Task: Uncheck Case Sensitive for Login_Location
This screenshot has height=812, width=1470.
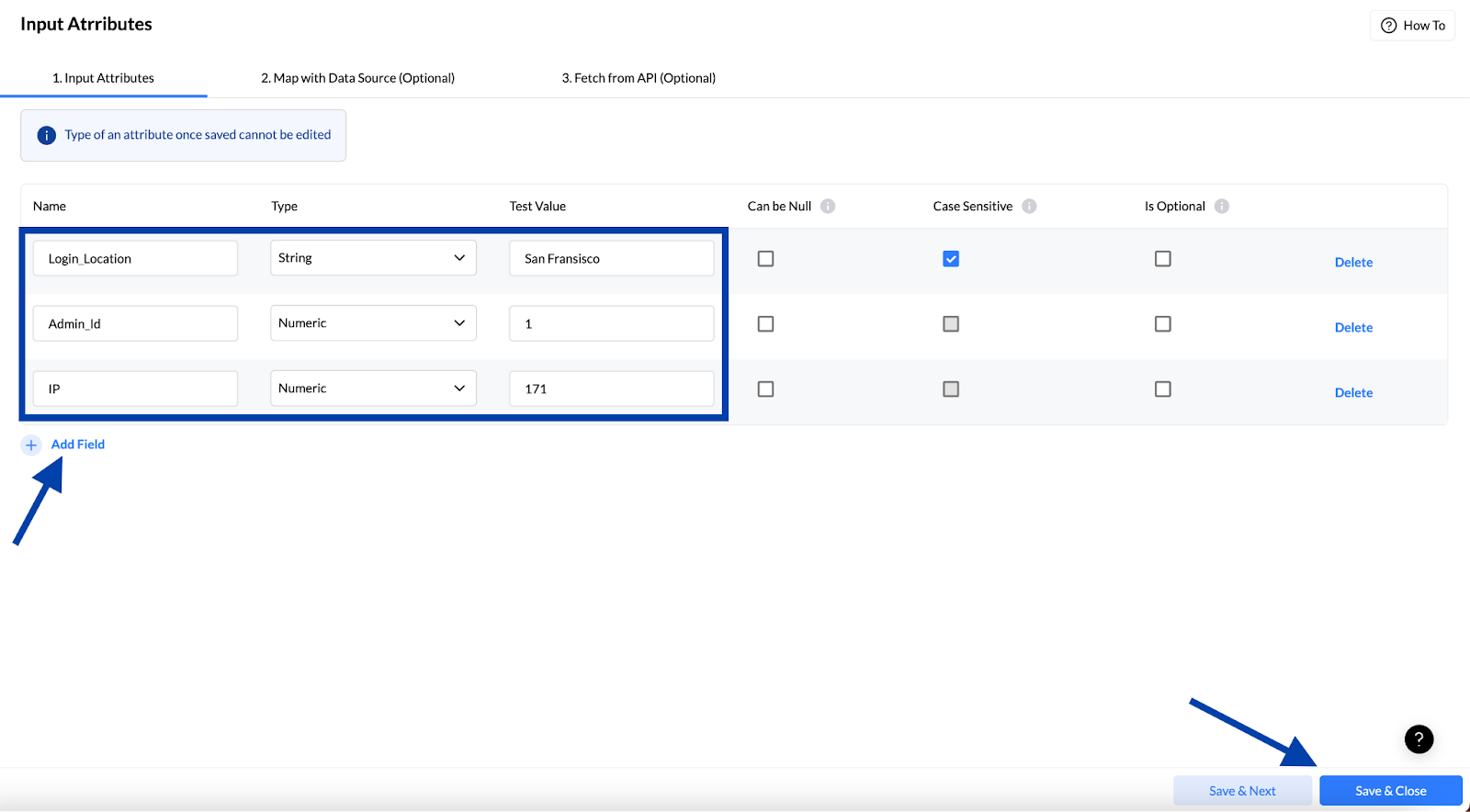Action: [951, 259]
